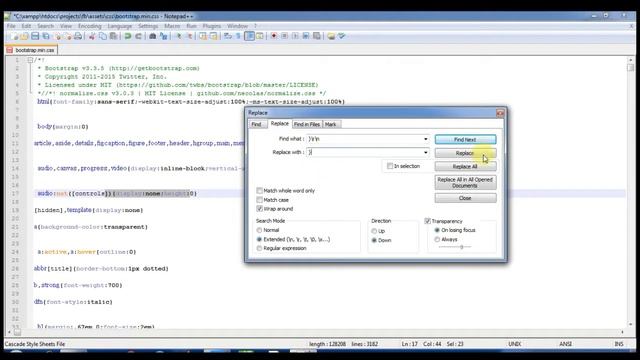Click the Stop Recording macro icon
Viewport: 640px width, 360px height.
(284, 36)
